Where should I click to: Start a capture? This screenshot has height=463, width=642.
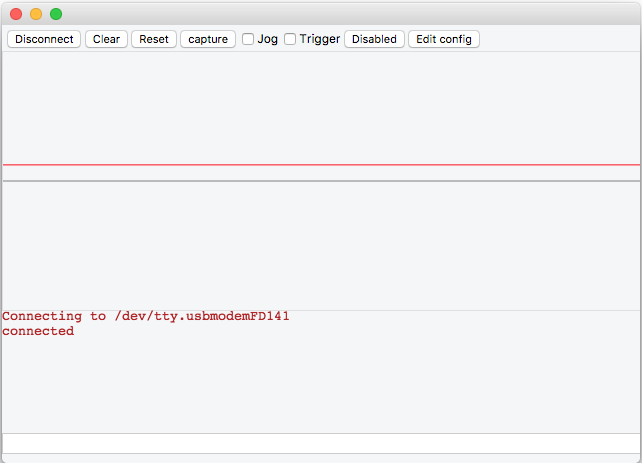[x=208, y=39]
